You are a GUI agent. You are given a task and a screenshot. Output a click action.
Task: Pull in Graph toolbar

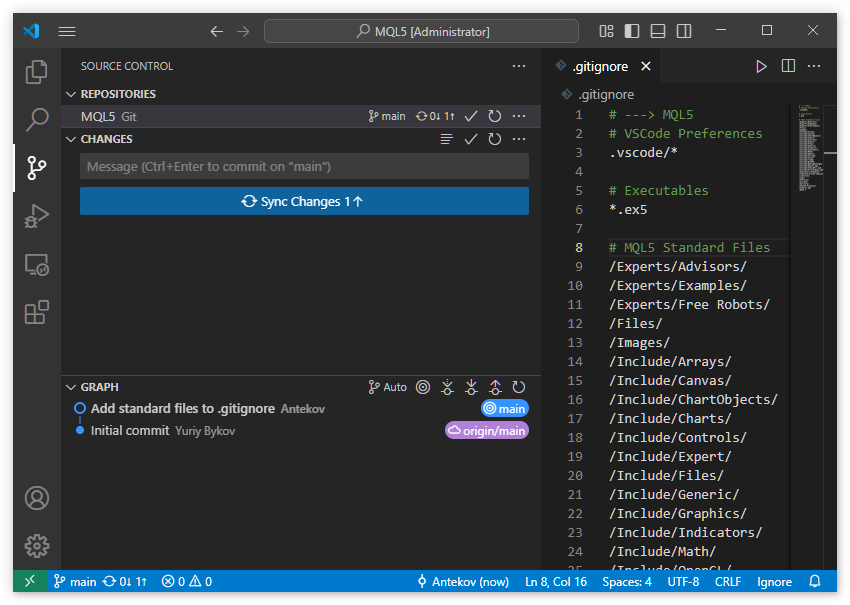click(471, 387)
